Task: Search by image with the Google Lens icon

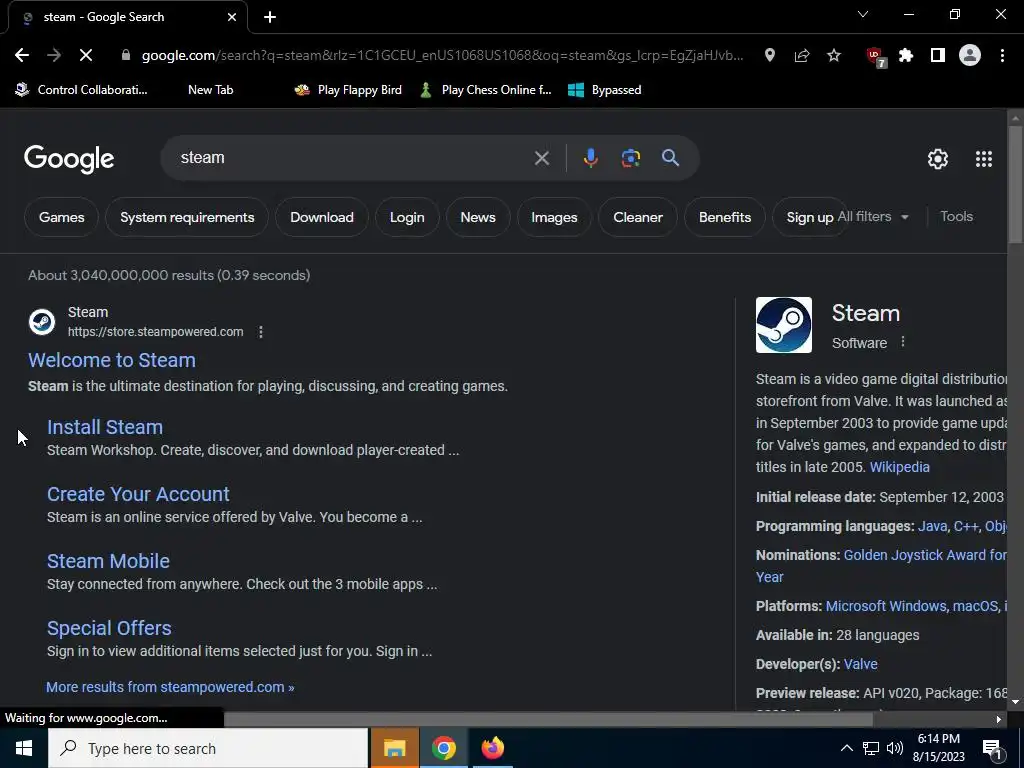Action: pos(631,158)
